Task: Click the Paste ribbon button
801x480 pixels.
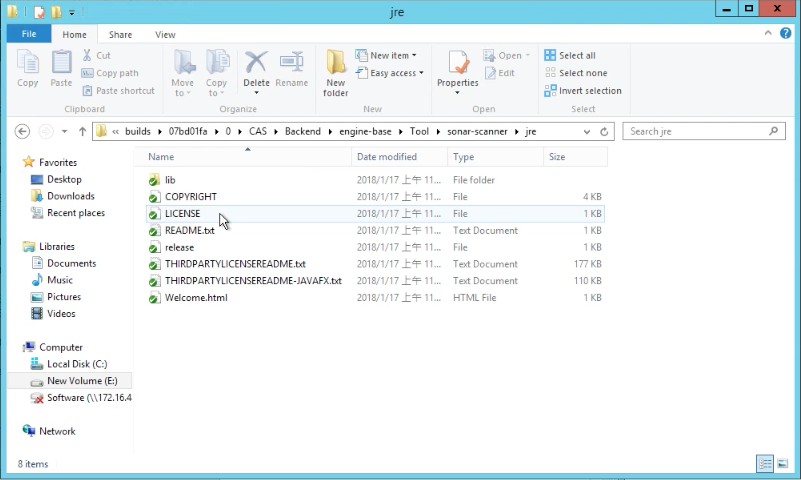Action: coord(61,69)
